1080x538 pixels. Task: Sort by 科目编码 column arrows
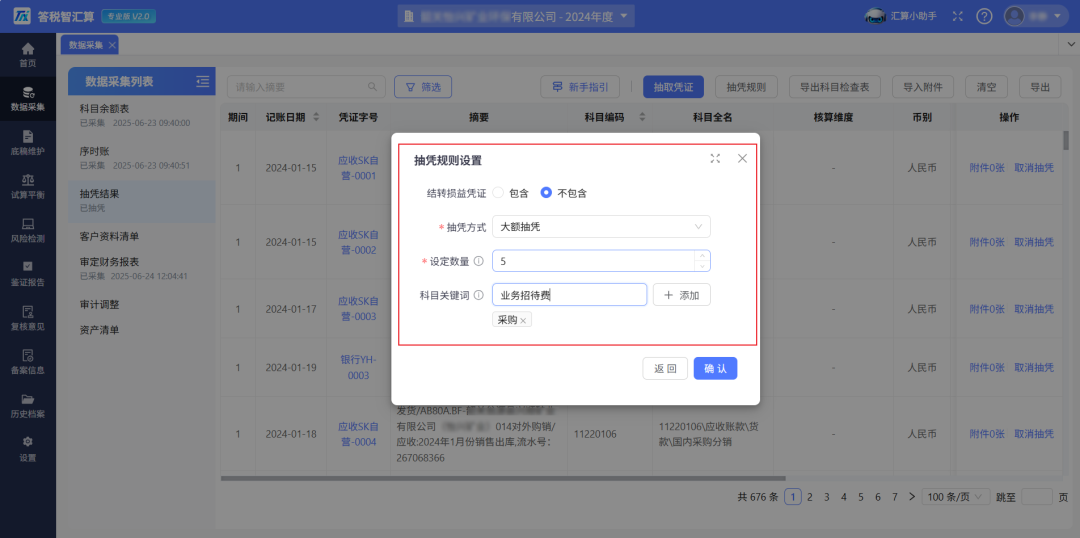(642, 118)
